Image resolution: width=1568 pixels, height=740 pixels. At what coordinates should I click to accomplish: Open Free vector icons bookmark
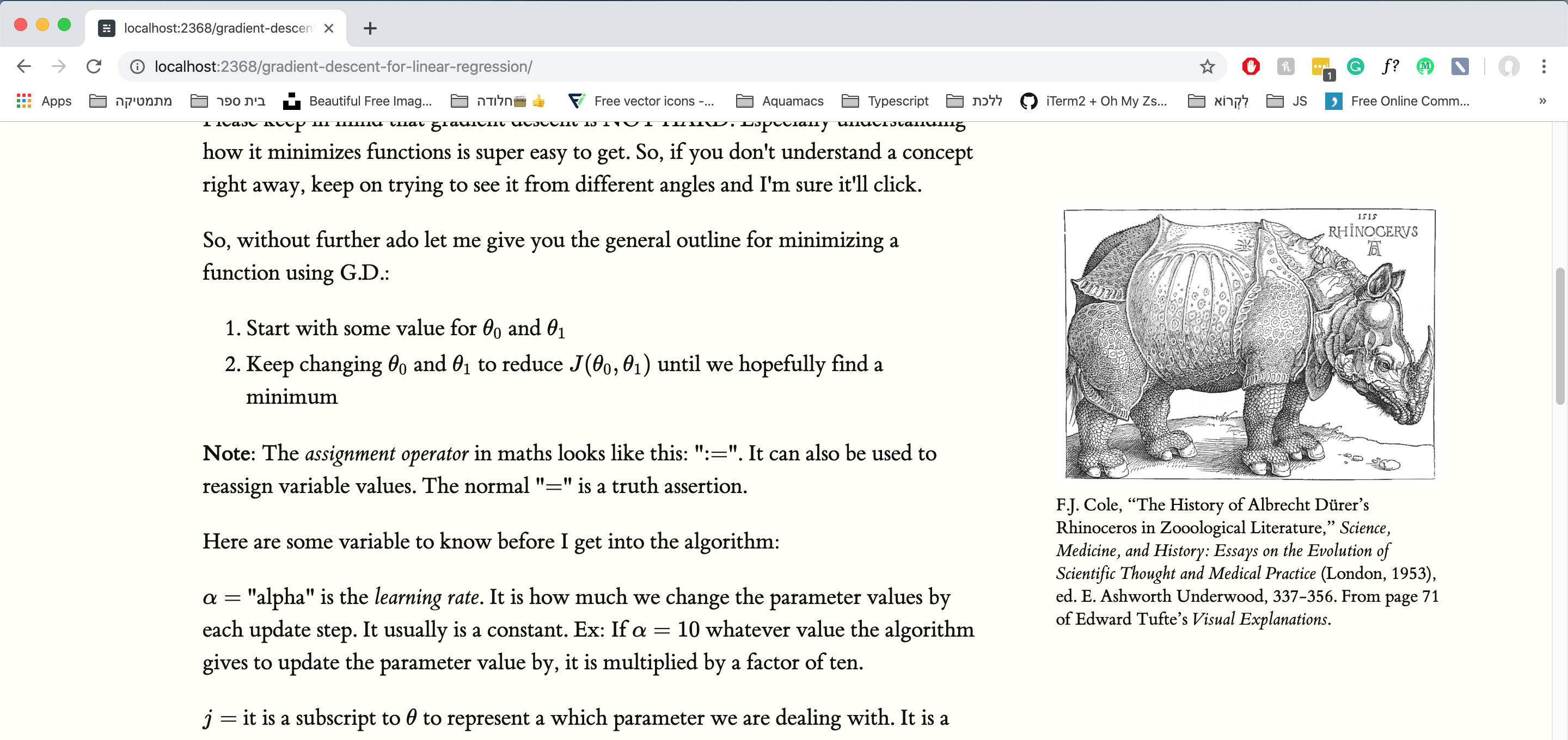[641, 101]
